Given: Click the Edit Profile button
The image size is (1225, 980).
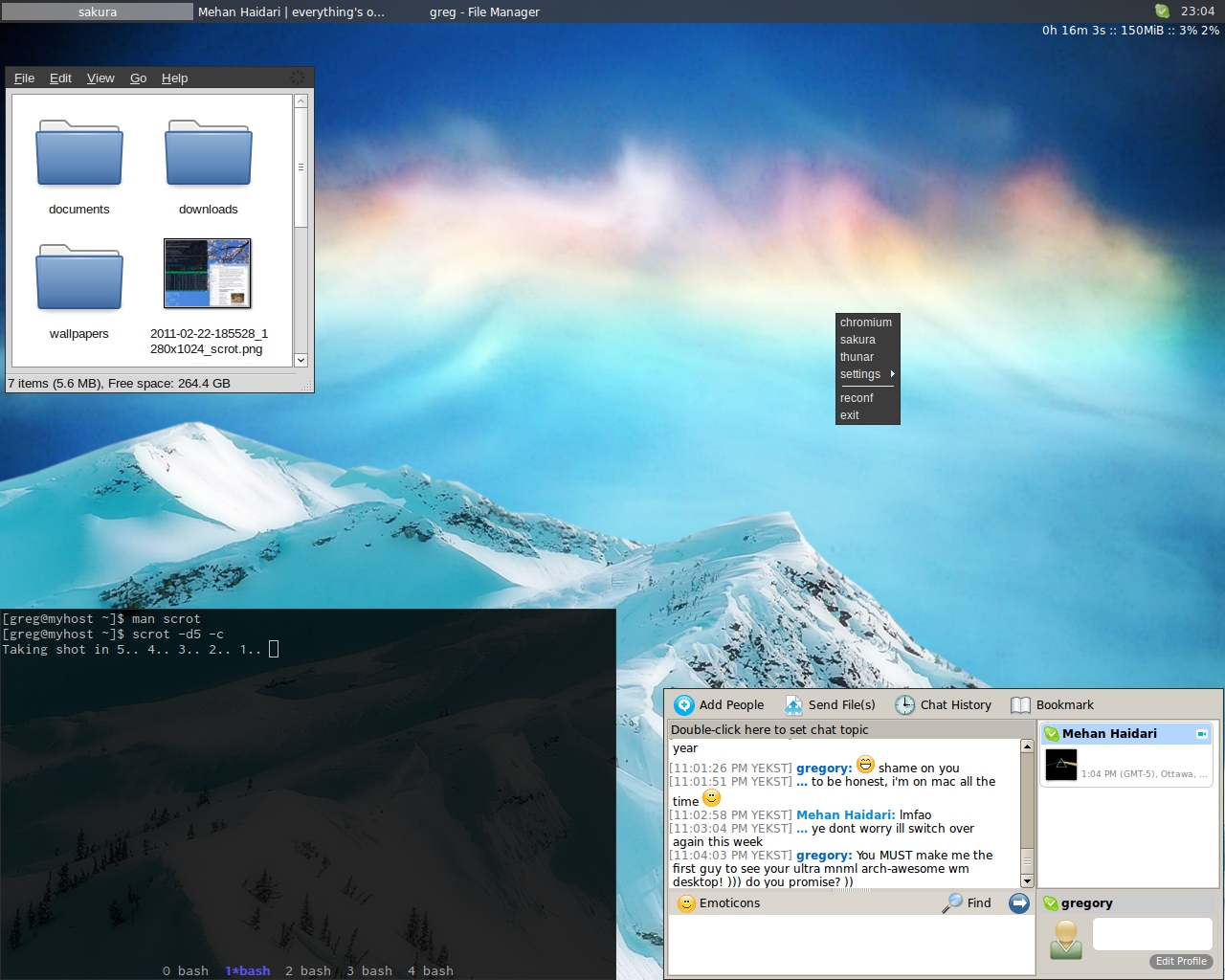Looking at the screenshot, I should tap(1181, 961).
